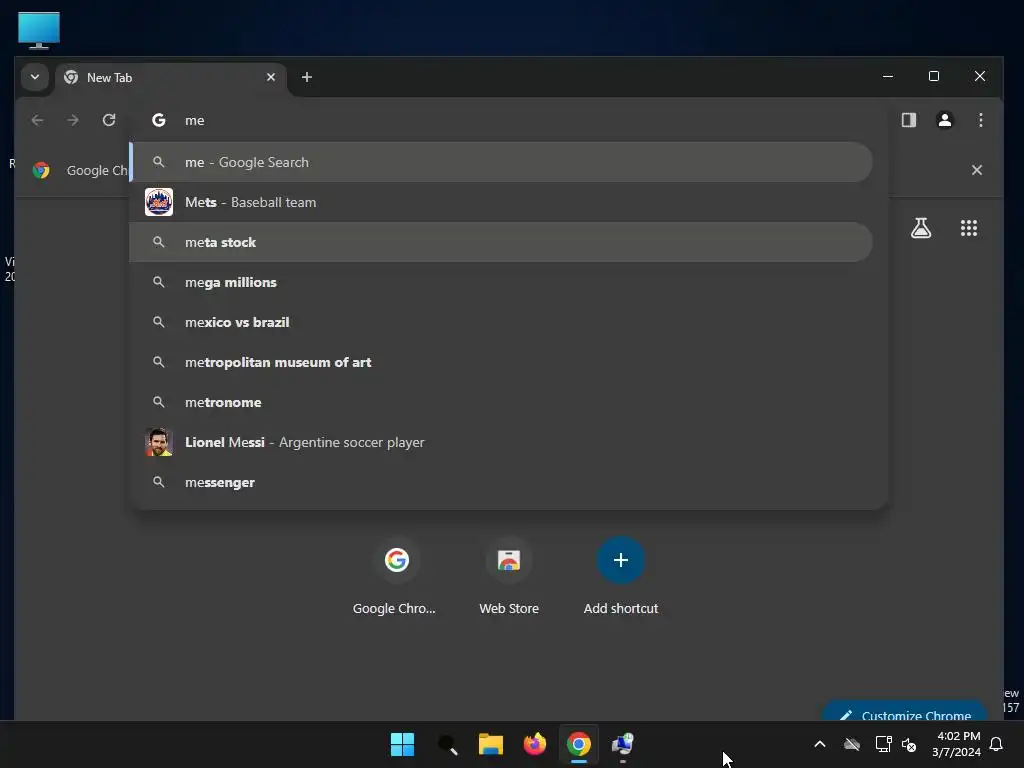Select the Lionel Messi suggestion
1024x768 pixels.
(501, 442)
